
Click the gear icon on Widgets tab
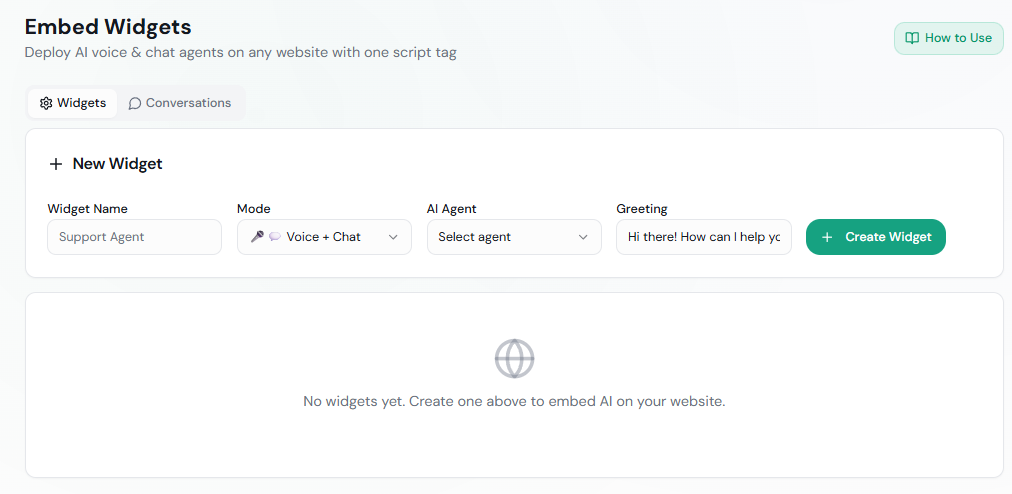click(46, 103)
